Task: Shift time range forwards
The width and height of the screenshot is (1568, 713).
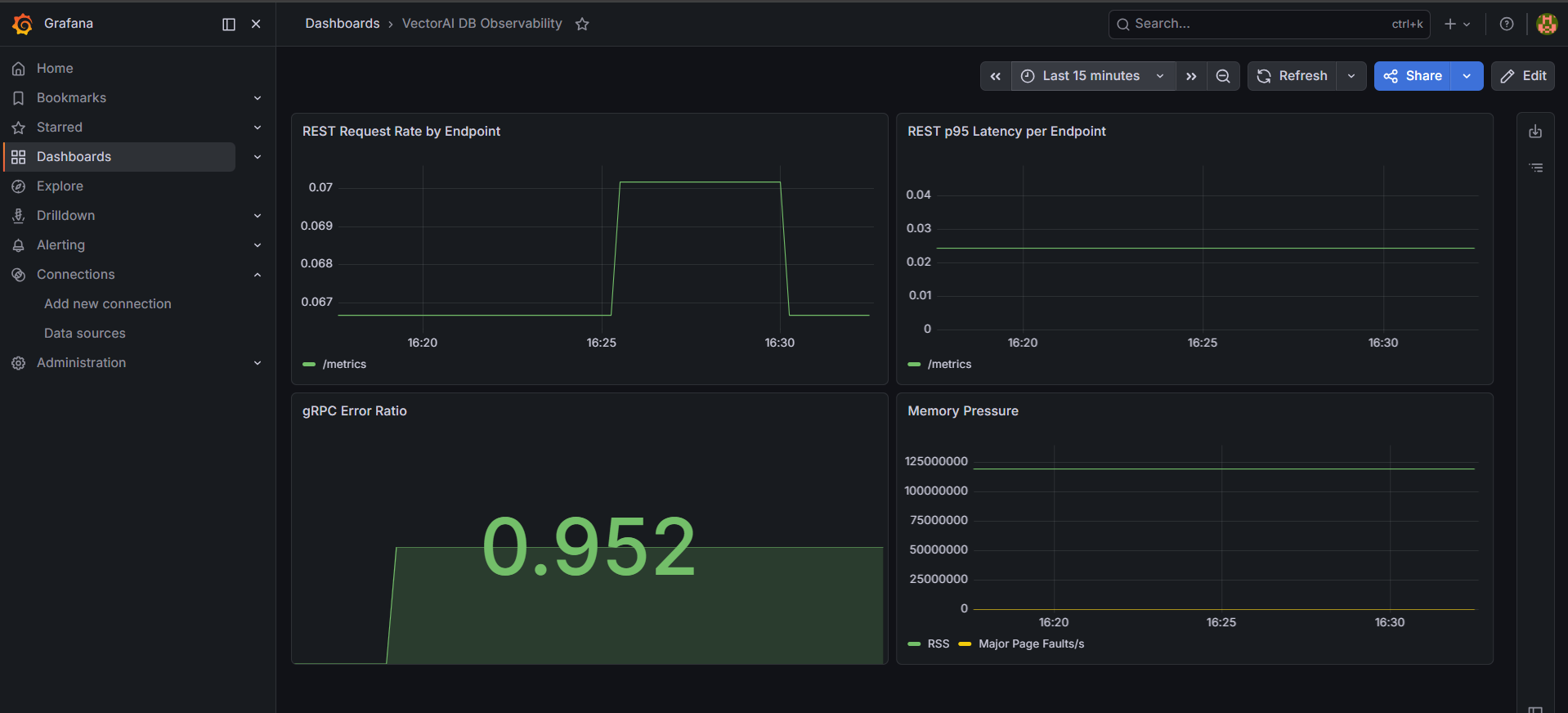Action: (x=1191, y=76)
